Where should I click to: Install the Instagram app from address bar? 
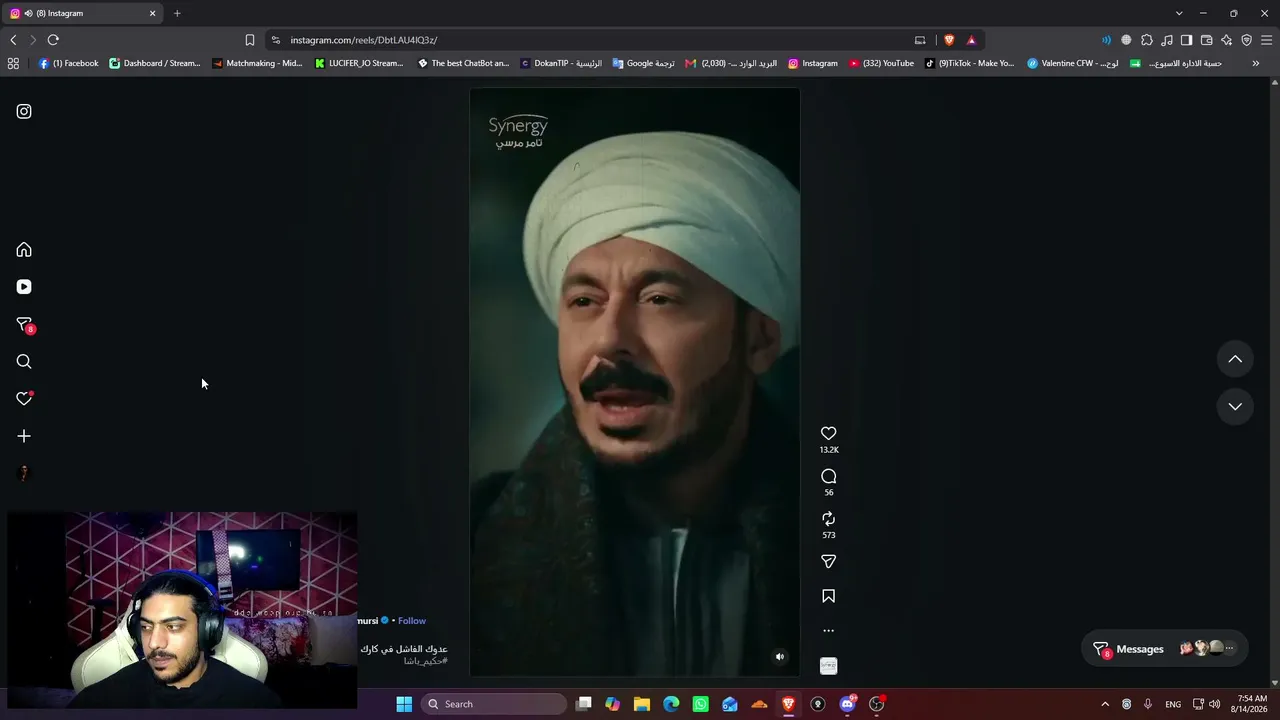pos(920,40)
